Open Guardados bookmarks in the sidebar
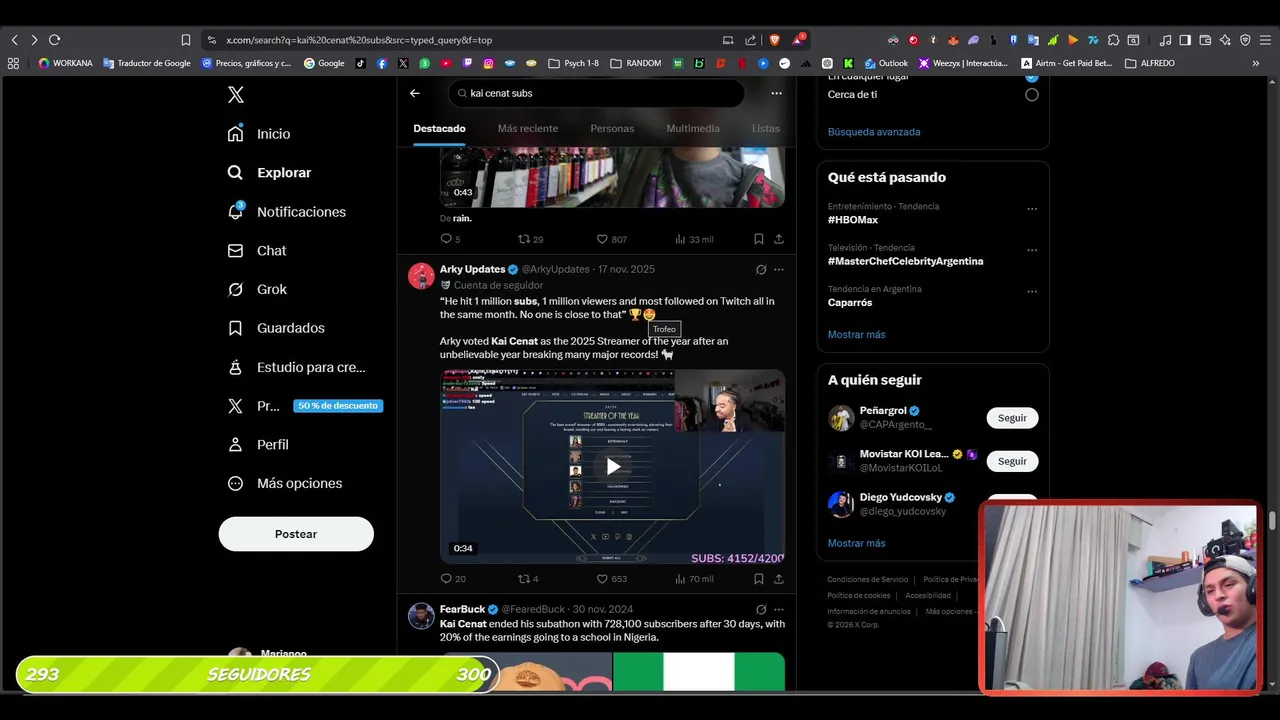Image resolution: width=1280 pixels, height=720 pixels. click(x=276, y=328)
